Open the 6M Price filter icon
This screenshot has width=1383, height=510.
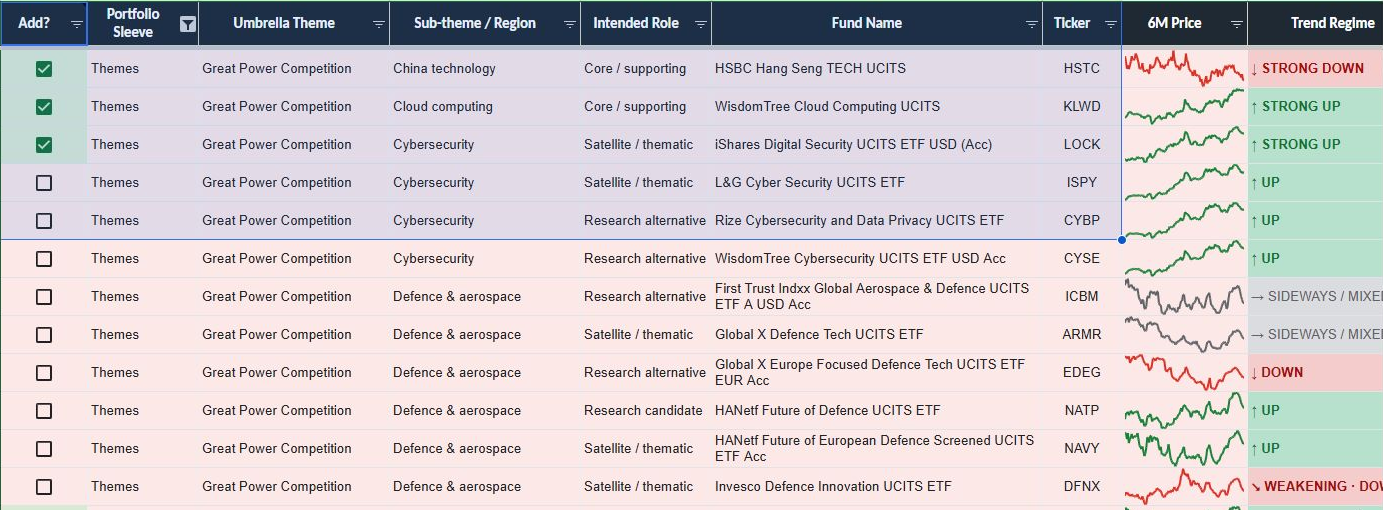click(x=1236, y=24)
